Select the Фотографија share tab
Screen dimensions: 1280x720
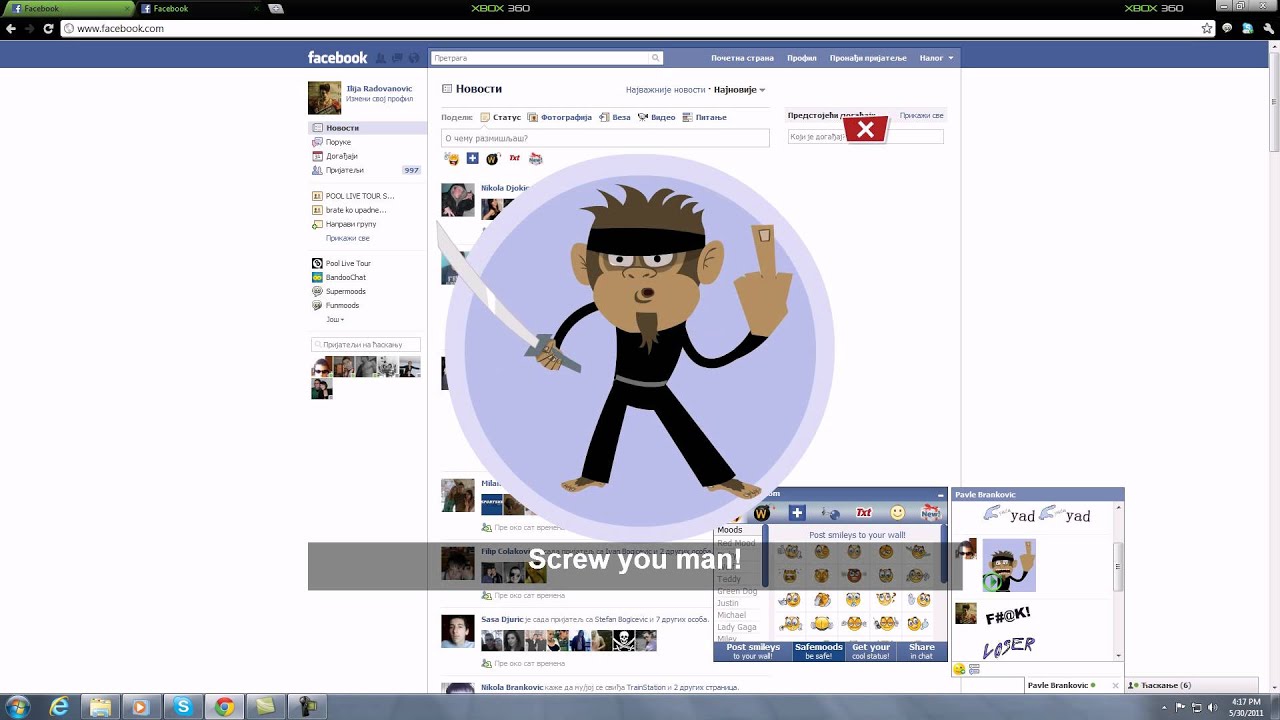(x=560, y=117)
